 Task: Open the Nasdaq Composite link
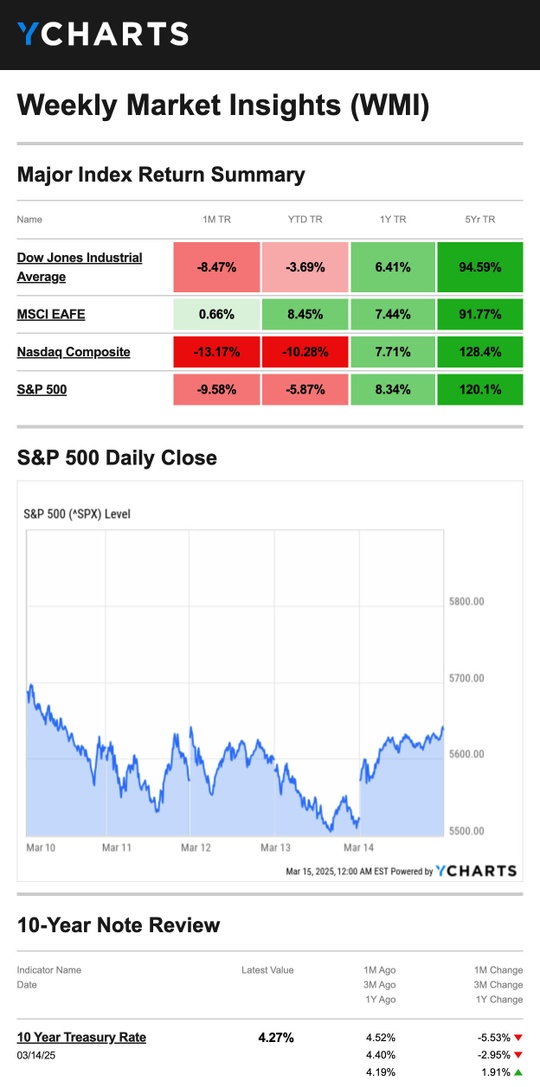tap(73, 351)
